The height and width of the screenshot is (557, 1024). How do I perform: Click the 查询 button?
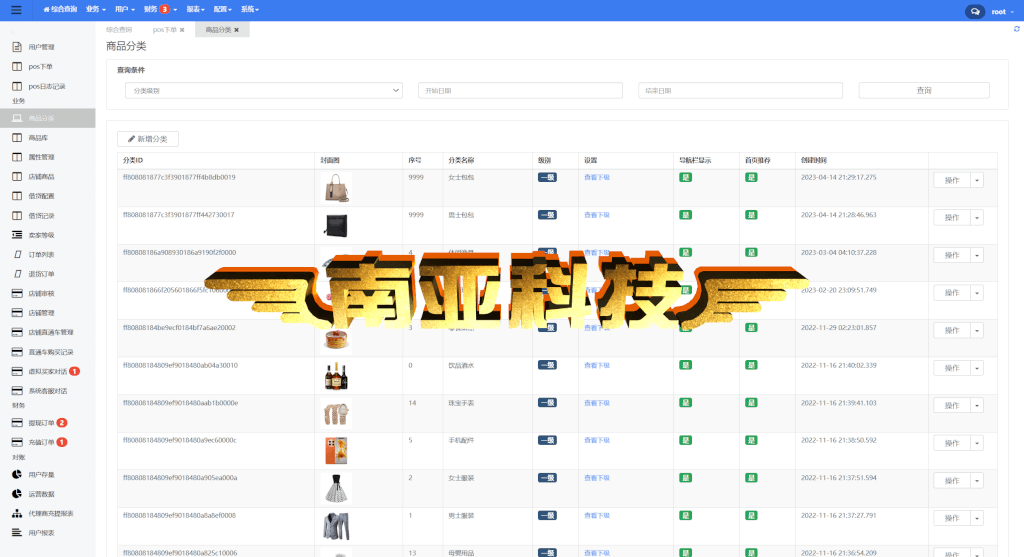(x=924, y=90)
